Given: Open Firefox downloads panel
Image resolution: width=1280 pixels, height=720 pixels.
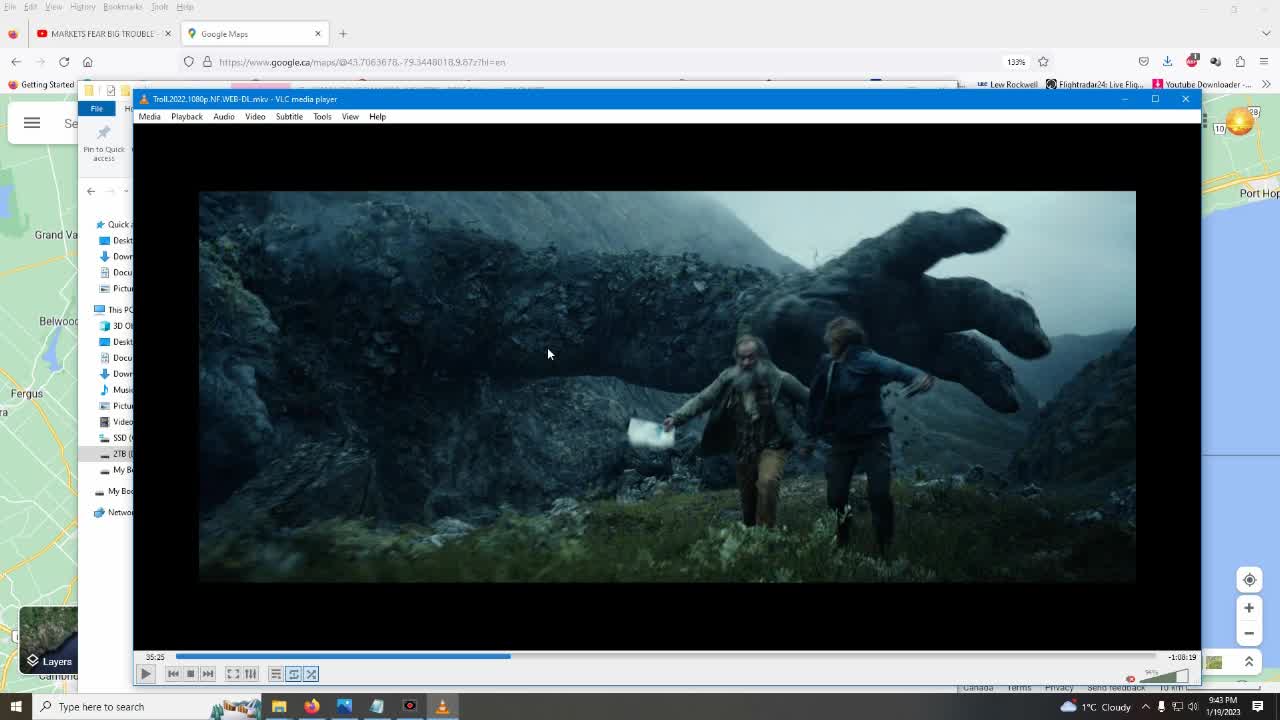Looking at the screenshot, I should 1167,62.
